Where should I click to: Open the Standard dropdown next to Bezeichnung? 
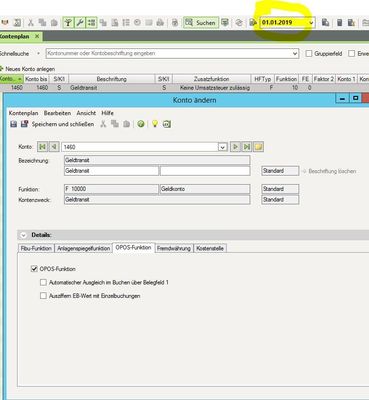pos(280,171)
